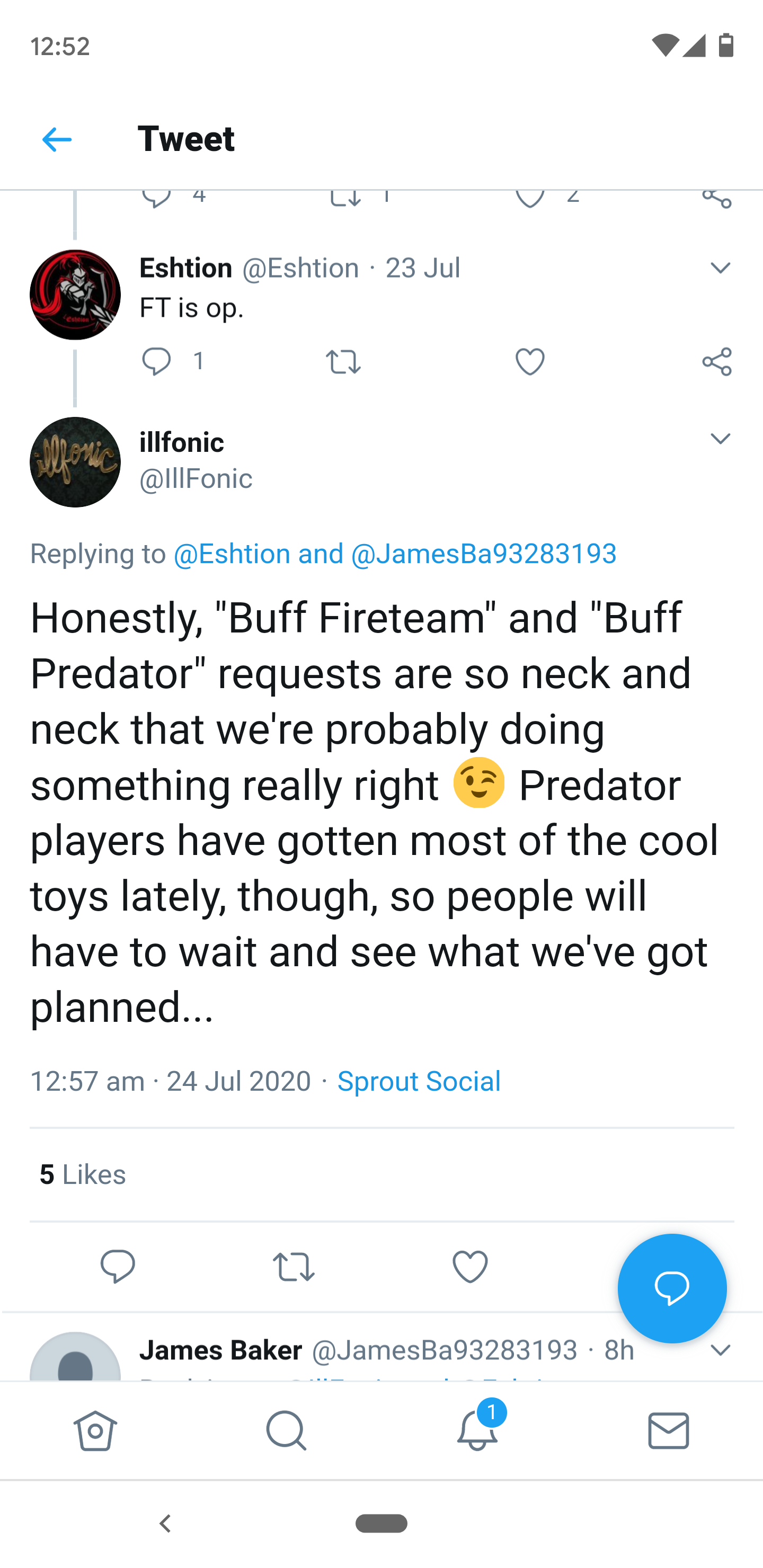This screenshot has height=1568, width=763.
Task: Like Eshtion's tweet with heart icon
Action: (530, 362)
